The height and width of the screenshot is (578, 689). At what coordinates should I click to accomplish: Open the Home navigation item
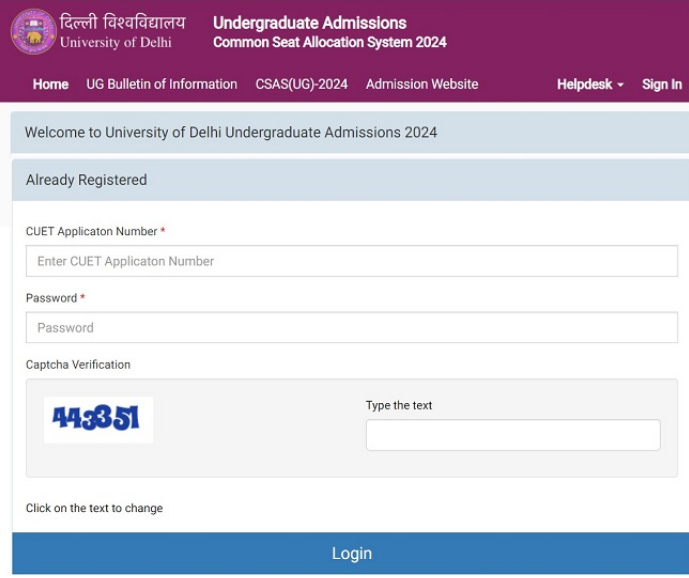coord(51,84)
